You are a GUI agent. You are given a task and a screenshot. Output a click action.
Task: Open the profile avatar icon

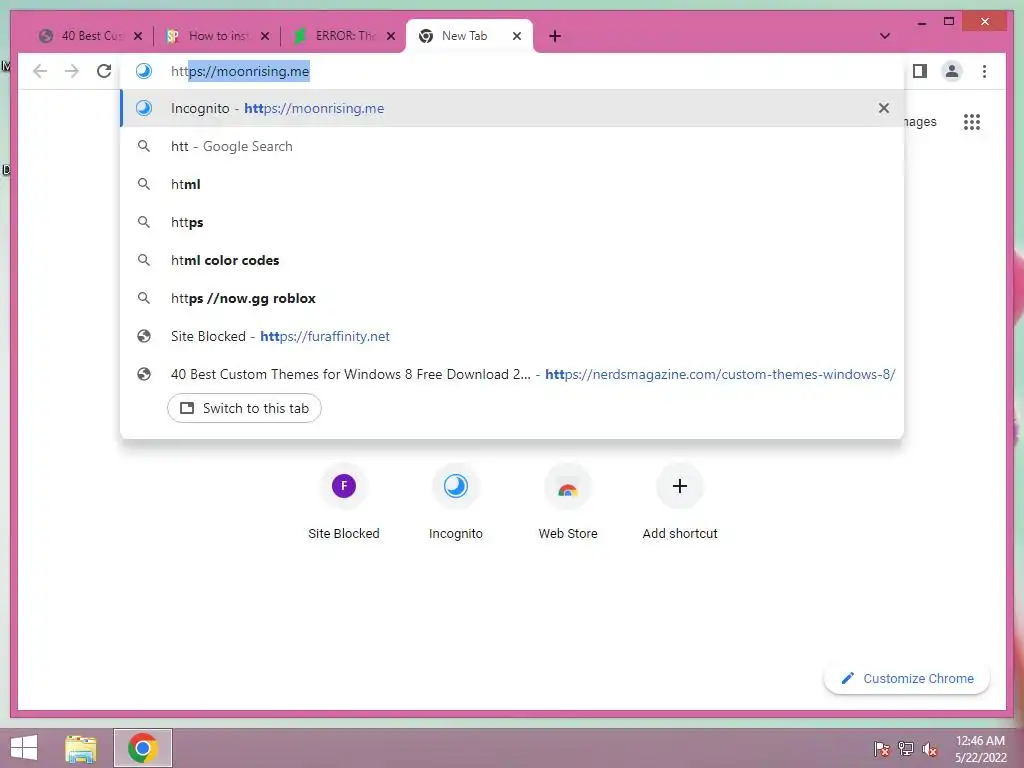[x=952, y=71]
